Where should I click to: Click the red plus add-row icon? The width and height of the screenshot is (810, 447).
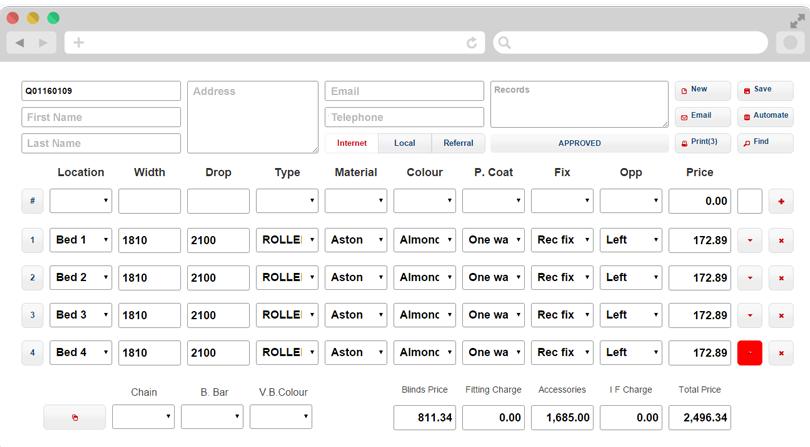[781, 201]
